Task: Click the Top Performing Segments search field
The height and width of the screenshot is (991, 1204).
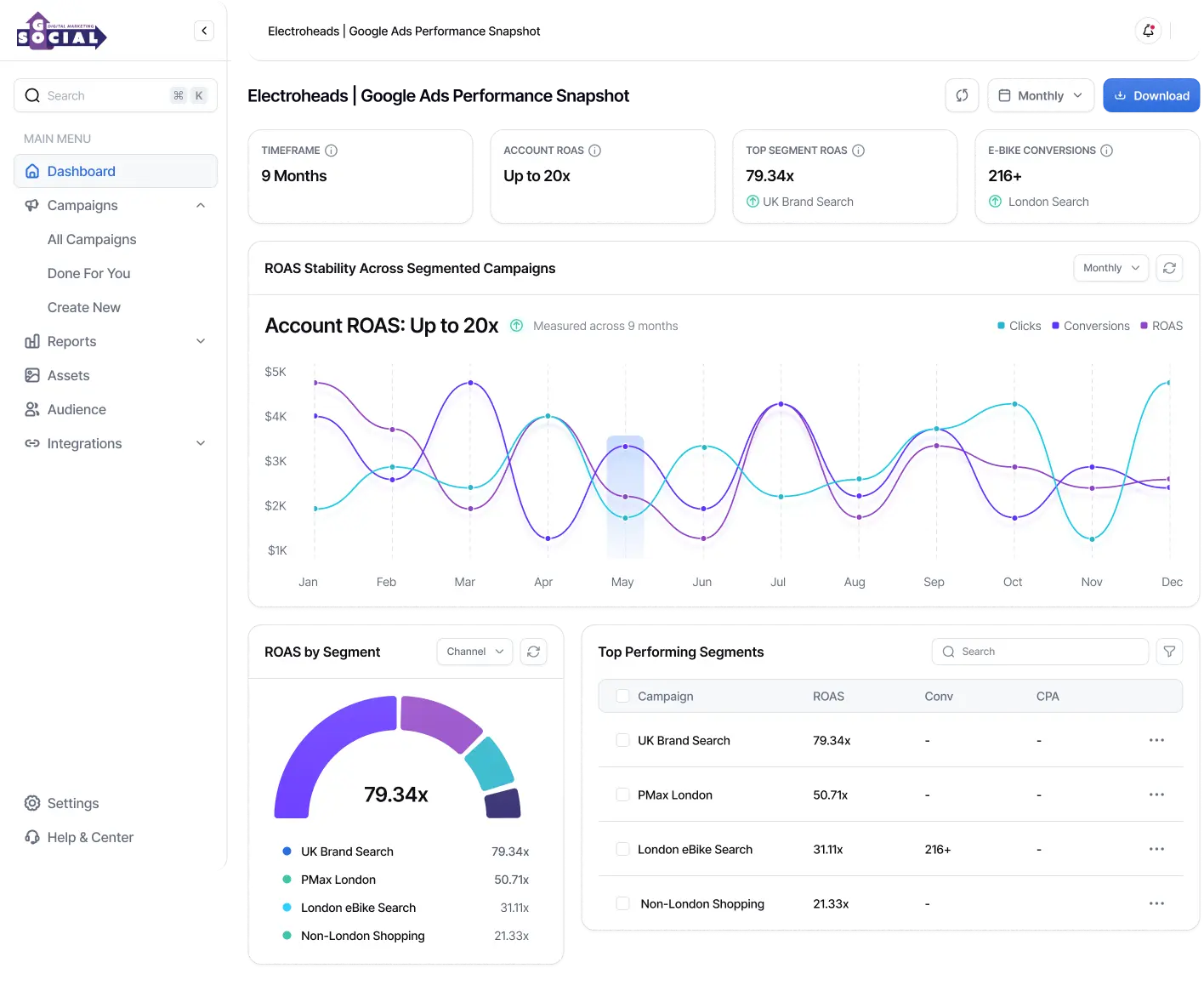Action: (1040, 652)
